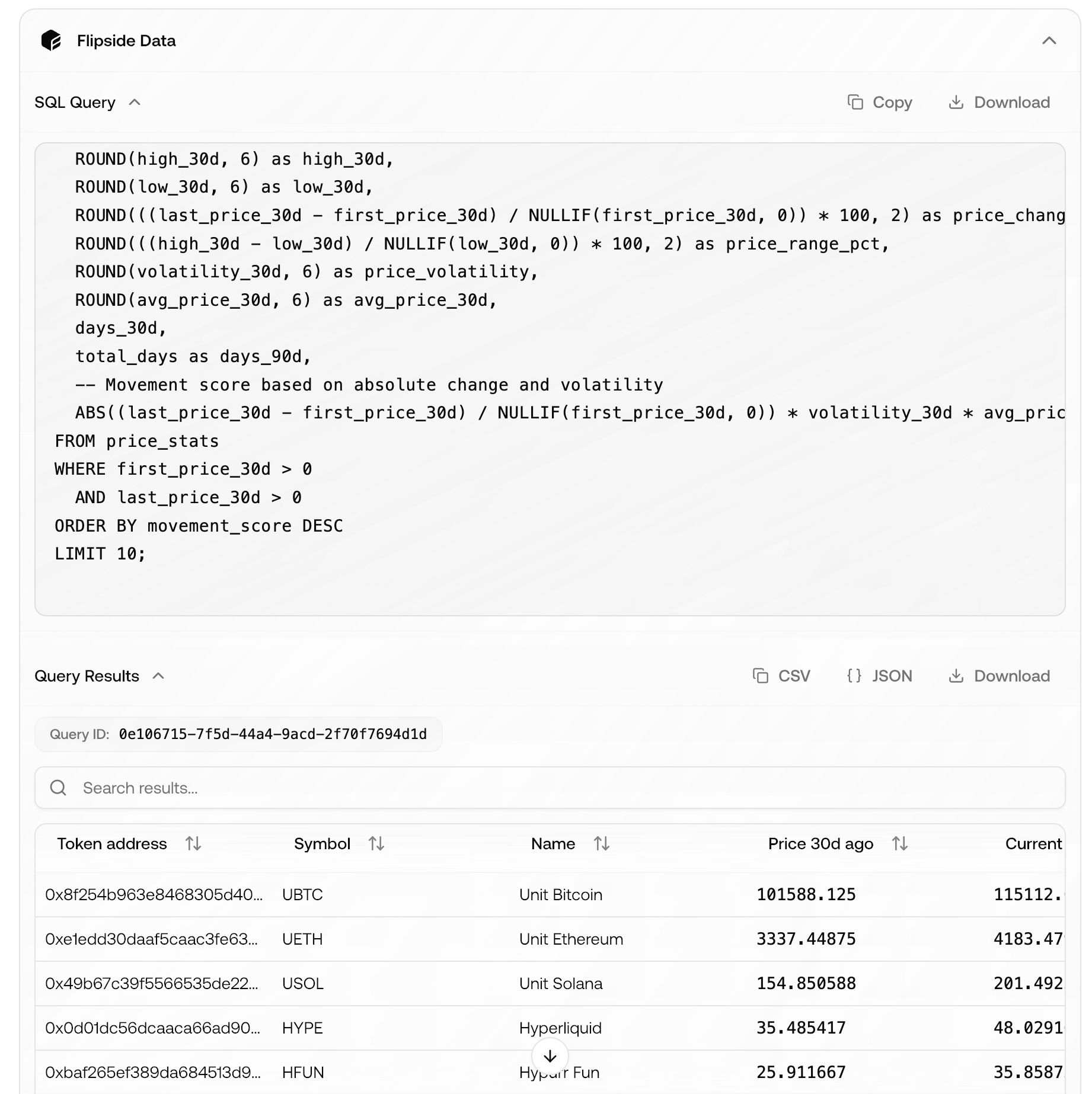Click the JSON braces icon
1092x1094 pixels.
click(x=854, y=676)
